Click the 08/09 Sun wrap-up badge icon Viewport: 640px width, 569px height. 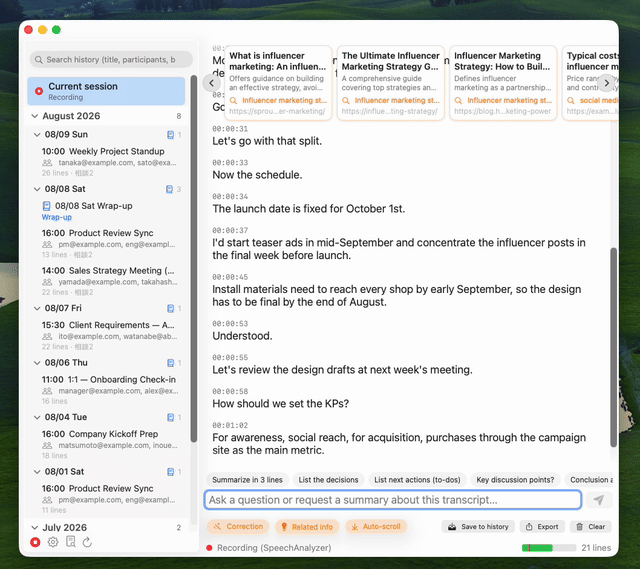click(x=170, y=134)
